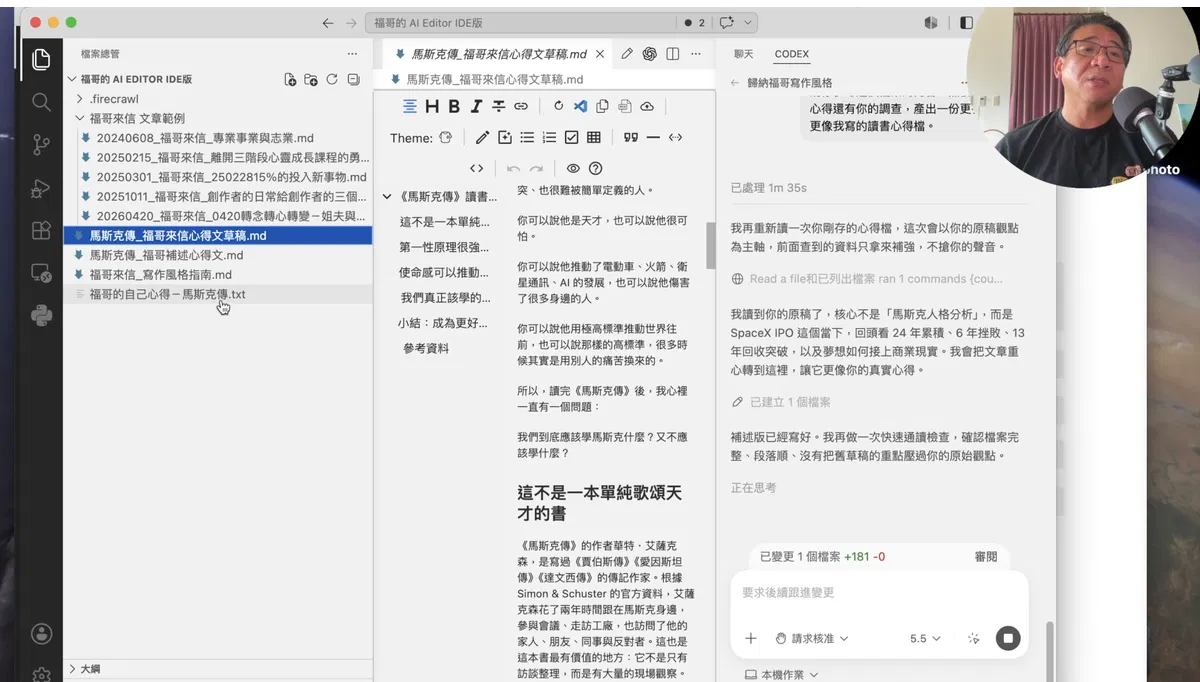Viewport: 1200px width, 682px height.
Task: Insert a table from toolbar
Action: pyautogui.click(x=594, y=137)
